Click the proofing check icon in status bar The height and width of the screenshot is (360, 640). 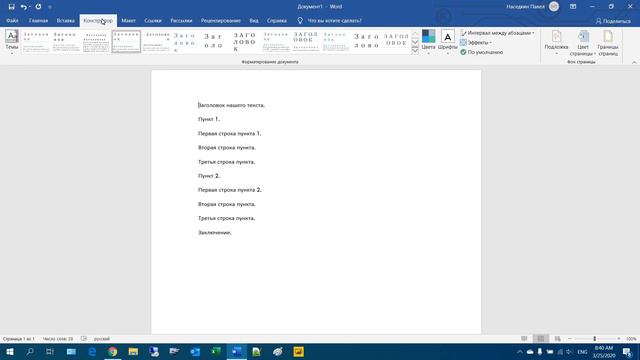[x=84, y=339]
